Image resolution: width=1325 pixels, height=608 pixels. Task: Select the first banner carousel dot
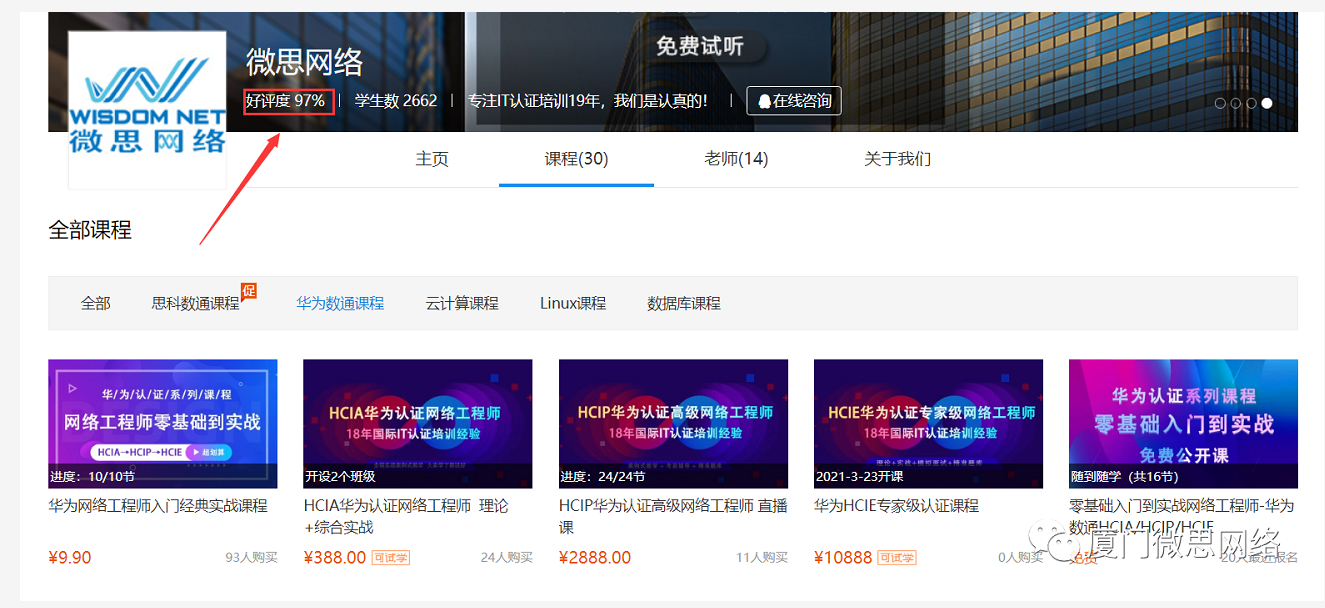tap(1220, 103)
